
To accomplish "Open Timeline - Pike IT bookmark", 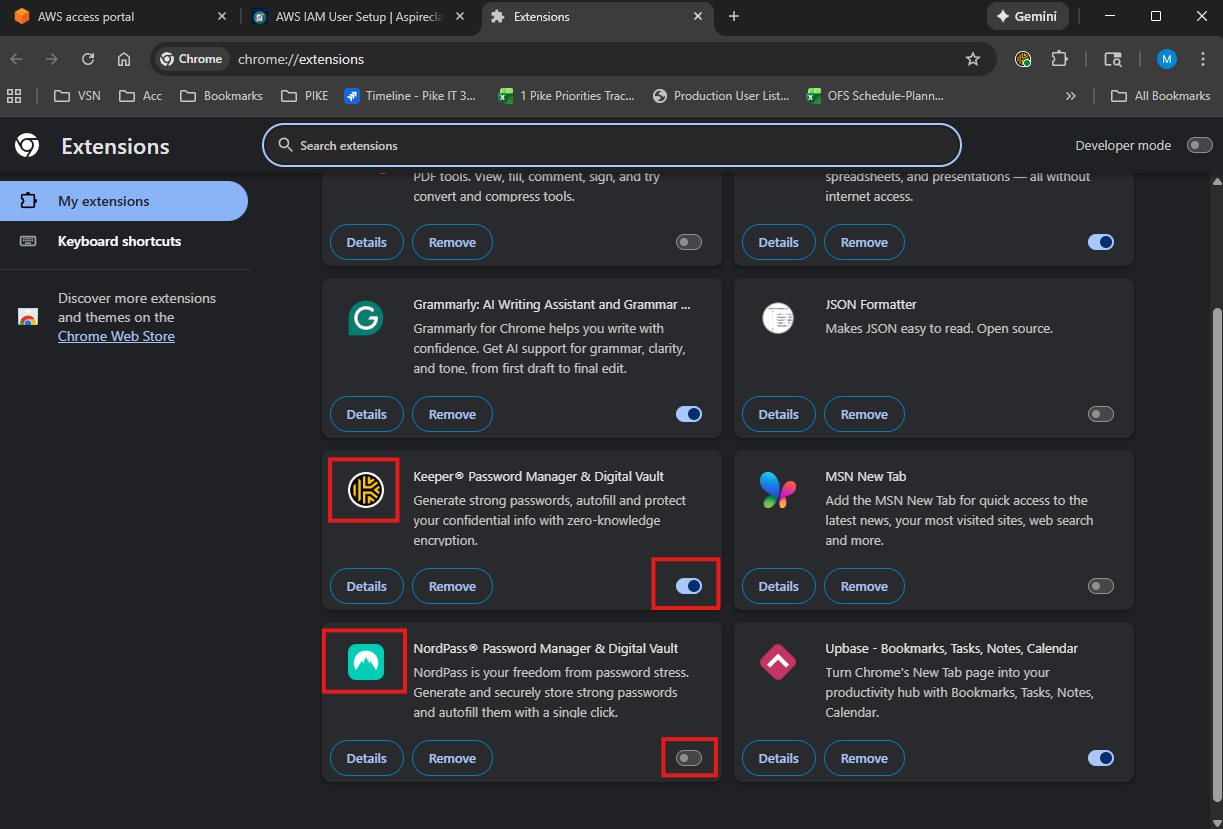I will pyautogui.click(x=410, y=96).
